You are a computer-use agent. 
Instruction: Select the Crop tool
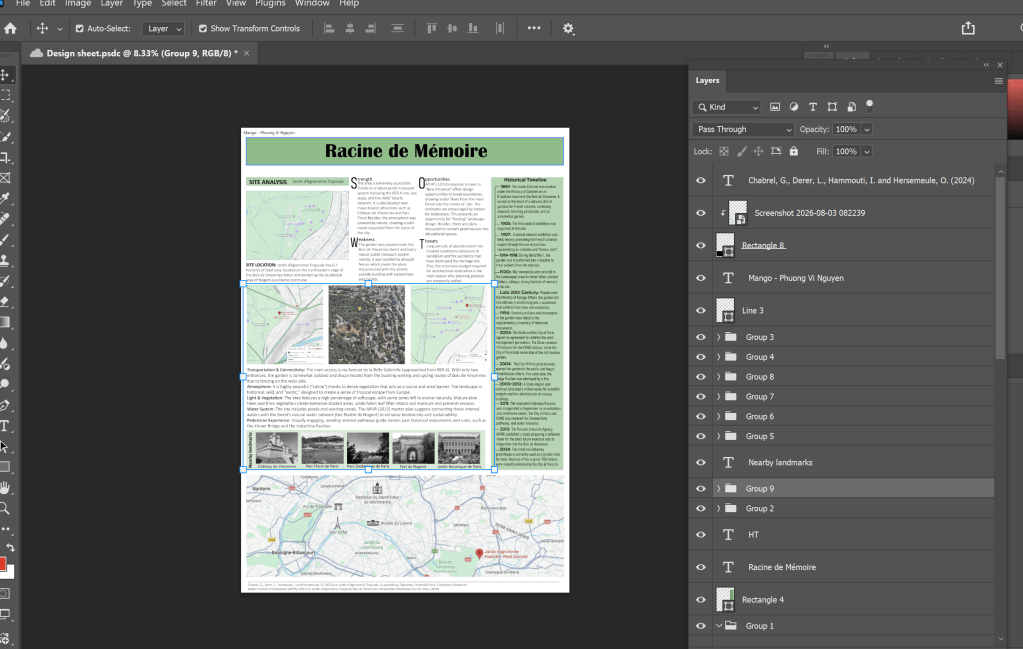click(x=5, y=157)
